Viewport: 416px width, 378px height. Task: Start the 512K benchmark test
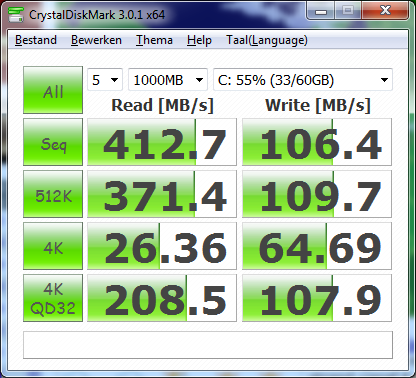(53, 194)
